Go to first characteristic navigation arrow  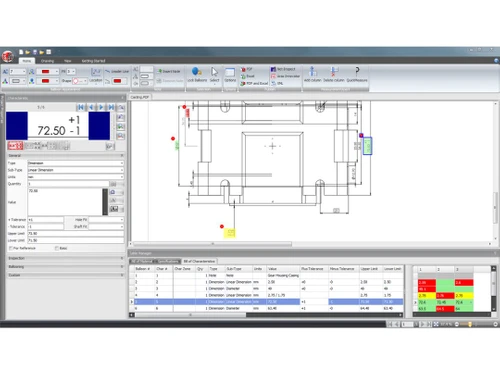click(x=81, y=107)
